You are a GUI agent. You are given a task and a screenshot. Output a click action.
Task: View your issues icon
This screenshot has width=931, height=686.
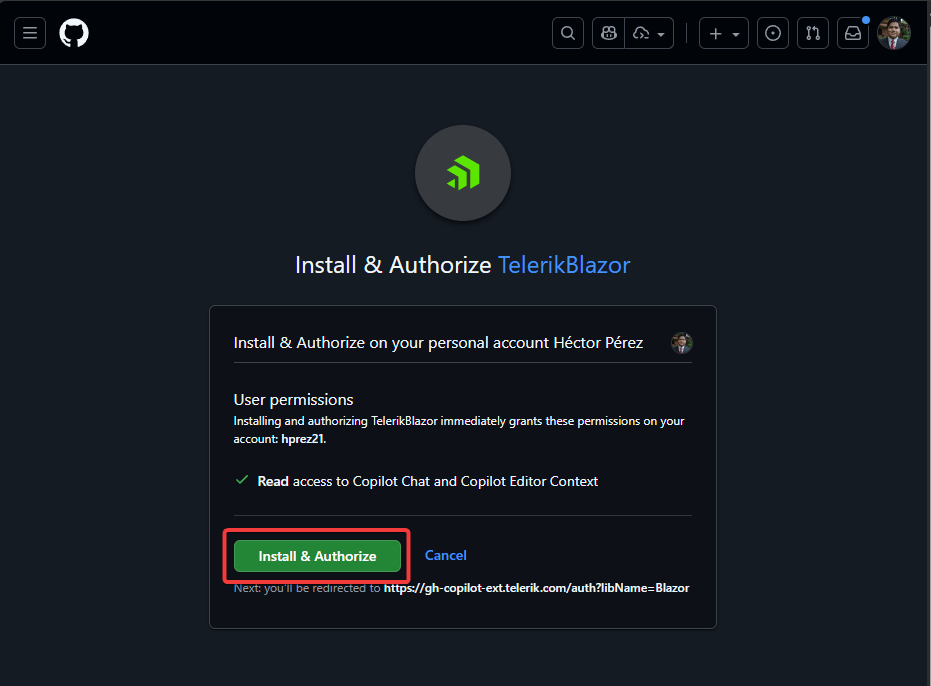pos(772,33)
